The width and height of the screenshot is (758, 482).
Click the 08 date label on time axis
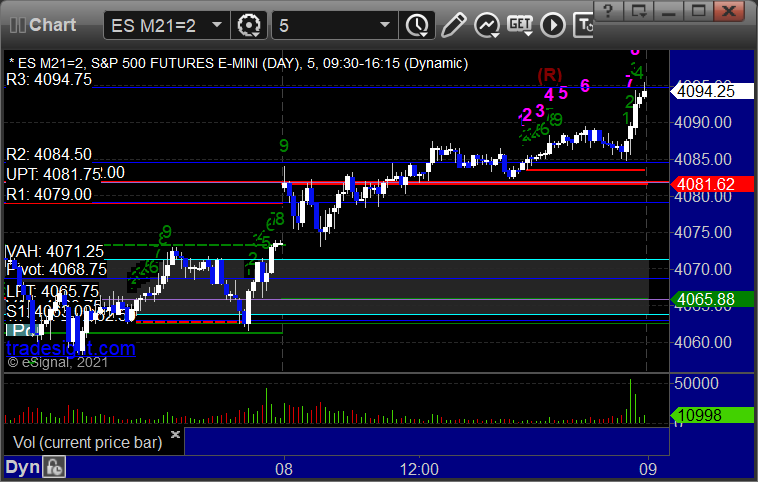click(x=284, y=469)
